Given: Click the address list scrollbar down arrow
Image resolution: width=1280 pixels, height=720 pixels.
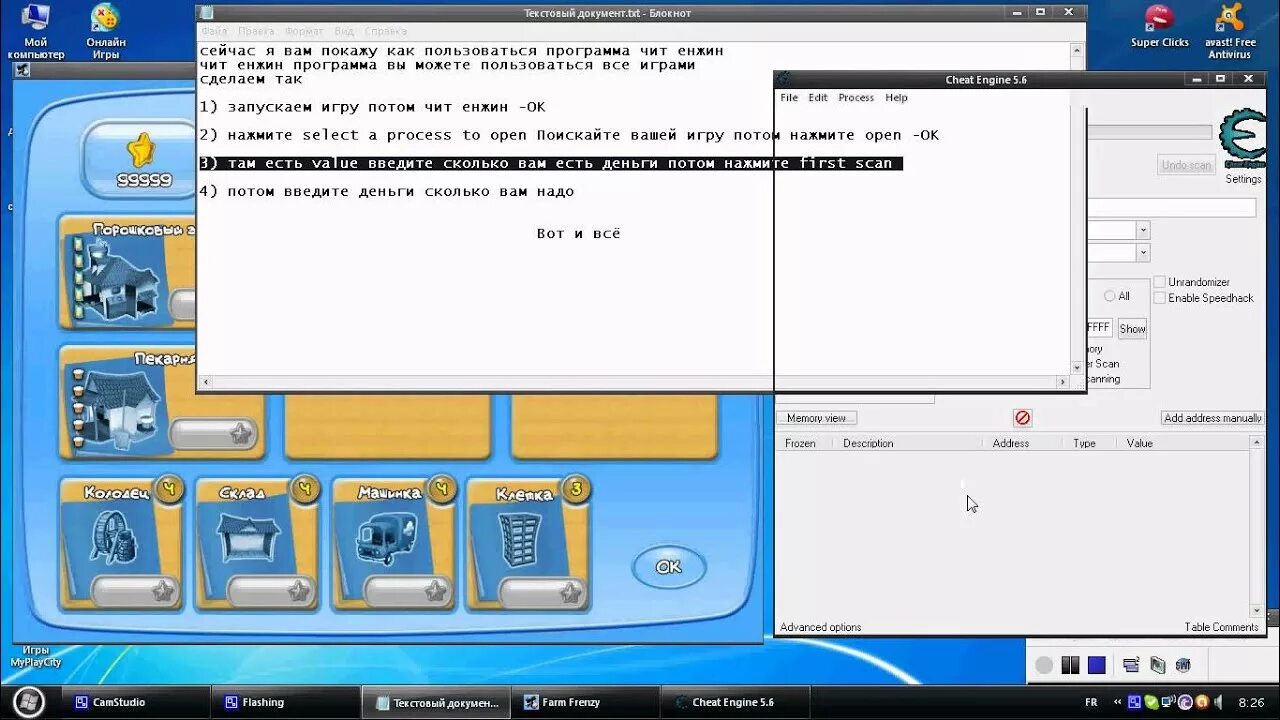Looking at the screenshot, I should pos(1257,610).
